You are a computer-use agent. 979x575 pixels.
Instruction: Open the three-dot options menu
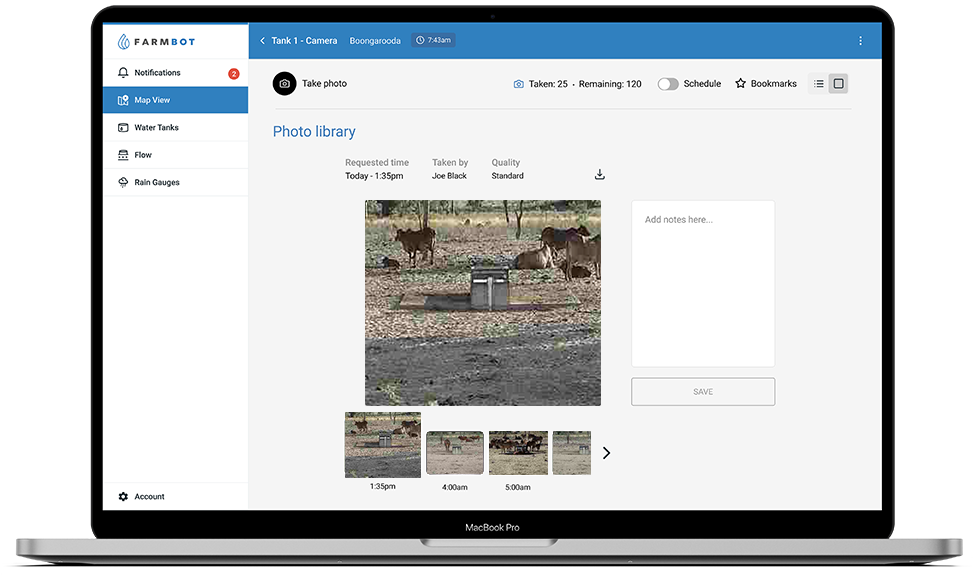[860, 41]
